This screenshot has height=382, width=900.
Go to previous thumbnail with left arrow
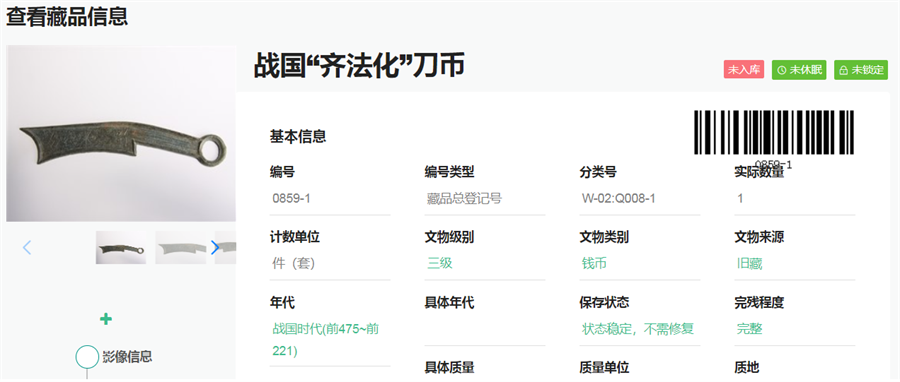[x=26, y=248]
